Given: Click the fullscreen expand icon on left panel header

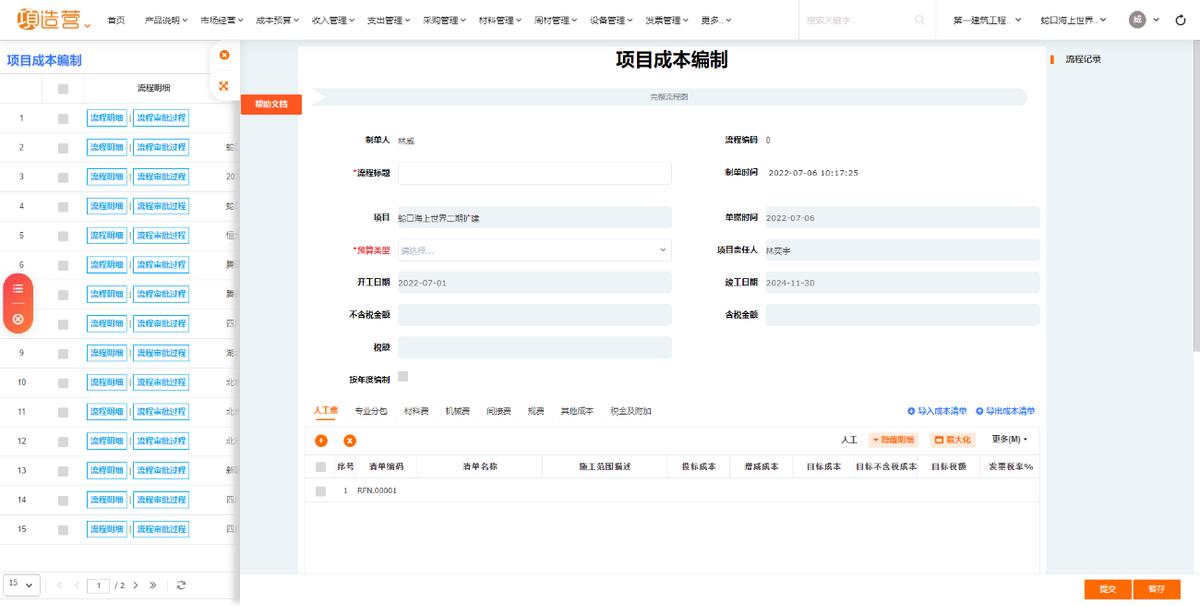Looking at the screenshot, I should (x=224, y=87).
